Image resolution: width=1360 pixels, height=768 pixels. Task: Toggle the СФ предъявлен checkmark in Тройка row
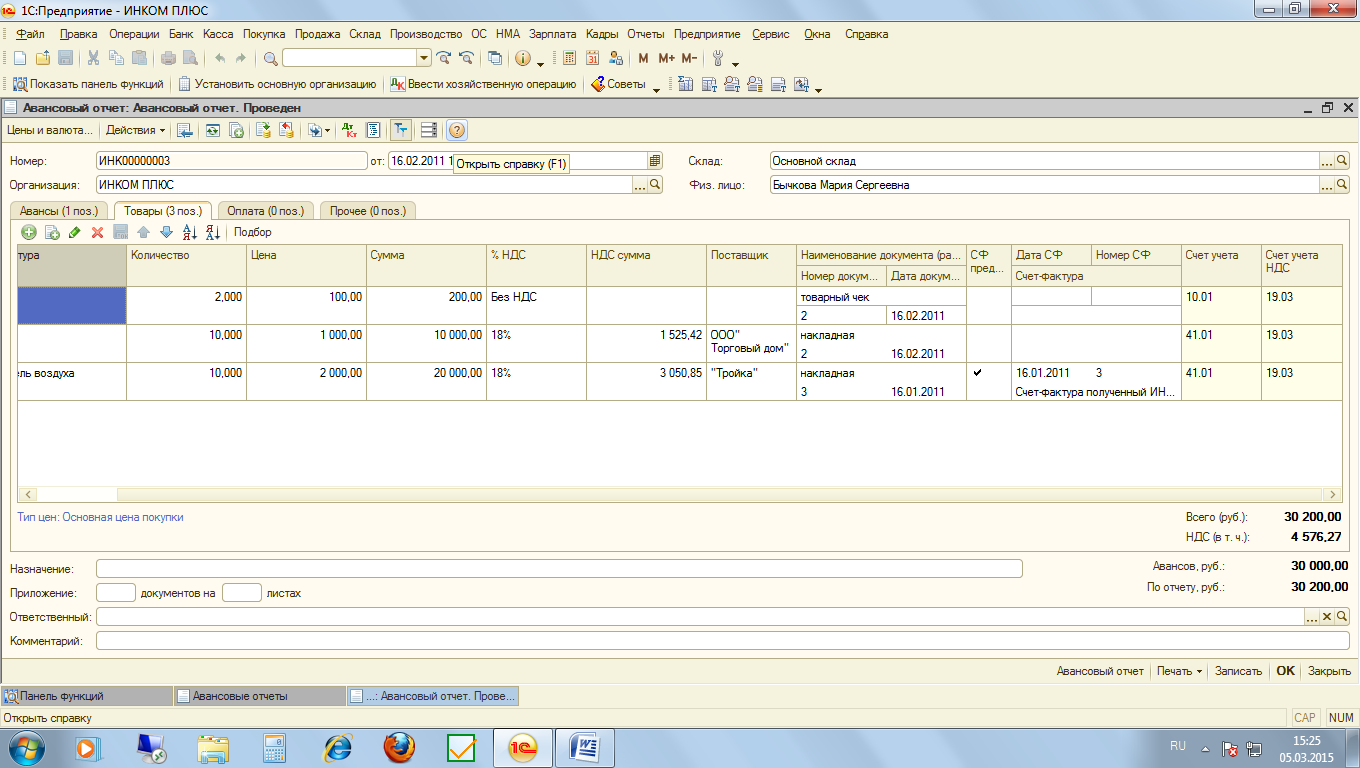coord(977,373)
